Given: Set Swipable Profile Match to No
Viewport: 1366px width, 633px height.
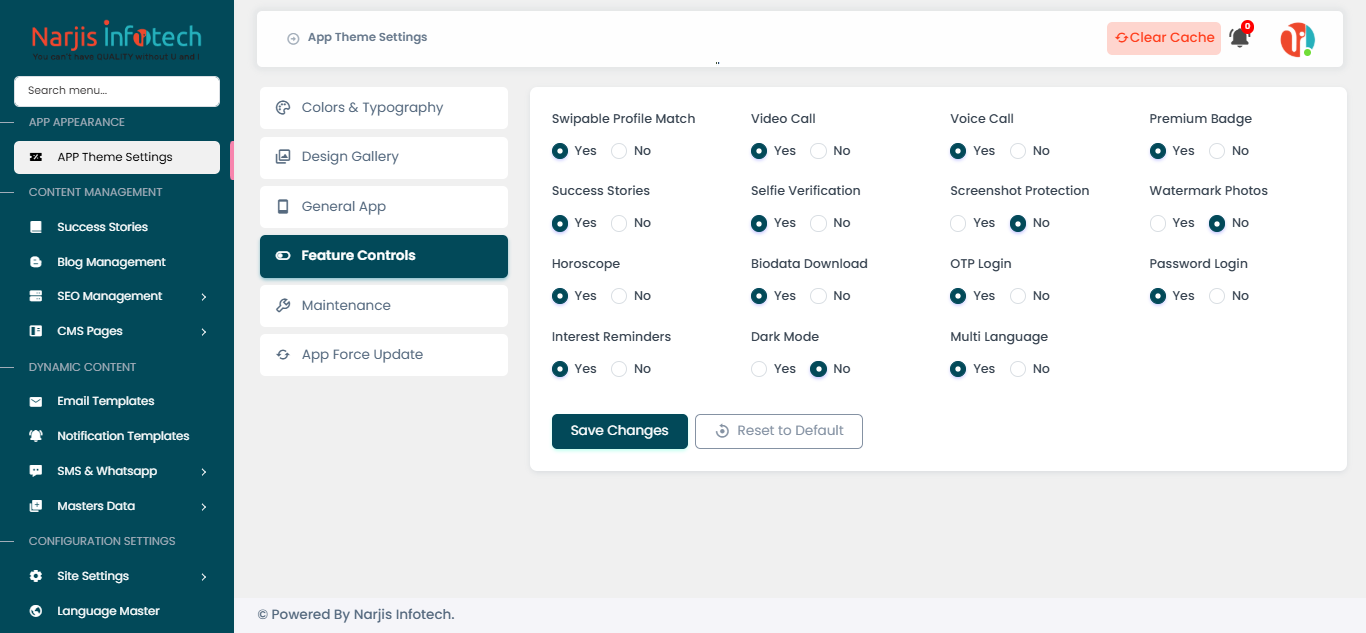Looking at the screenshot, I should tap(619, 151).
